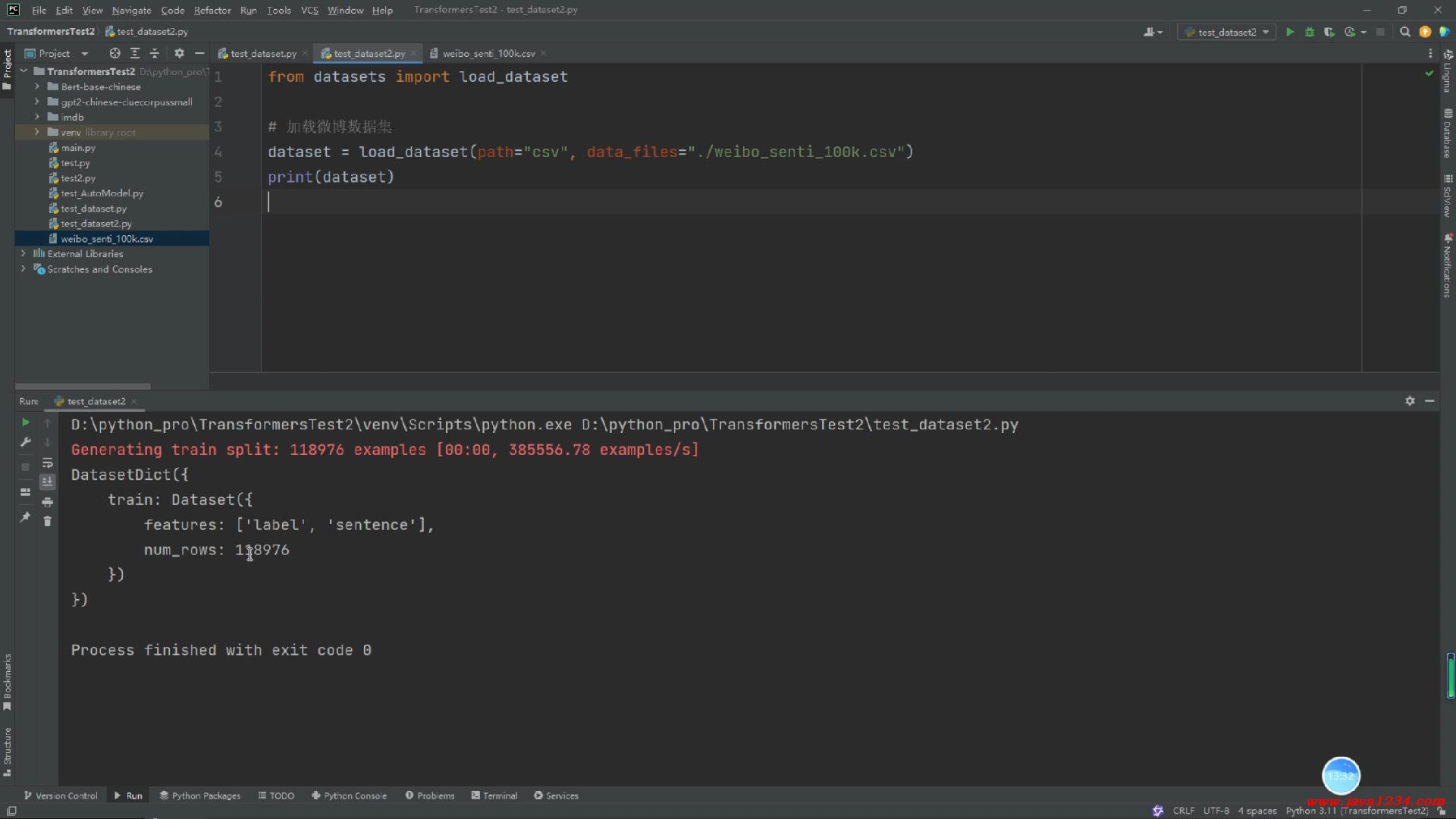Open Run panel settings gear
This screenshot has height=819, width=1456.
[x=1410, y=401]
